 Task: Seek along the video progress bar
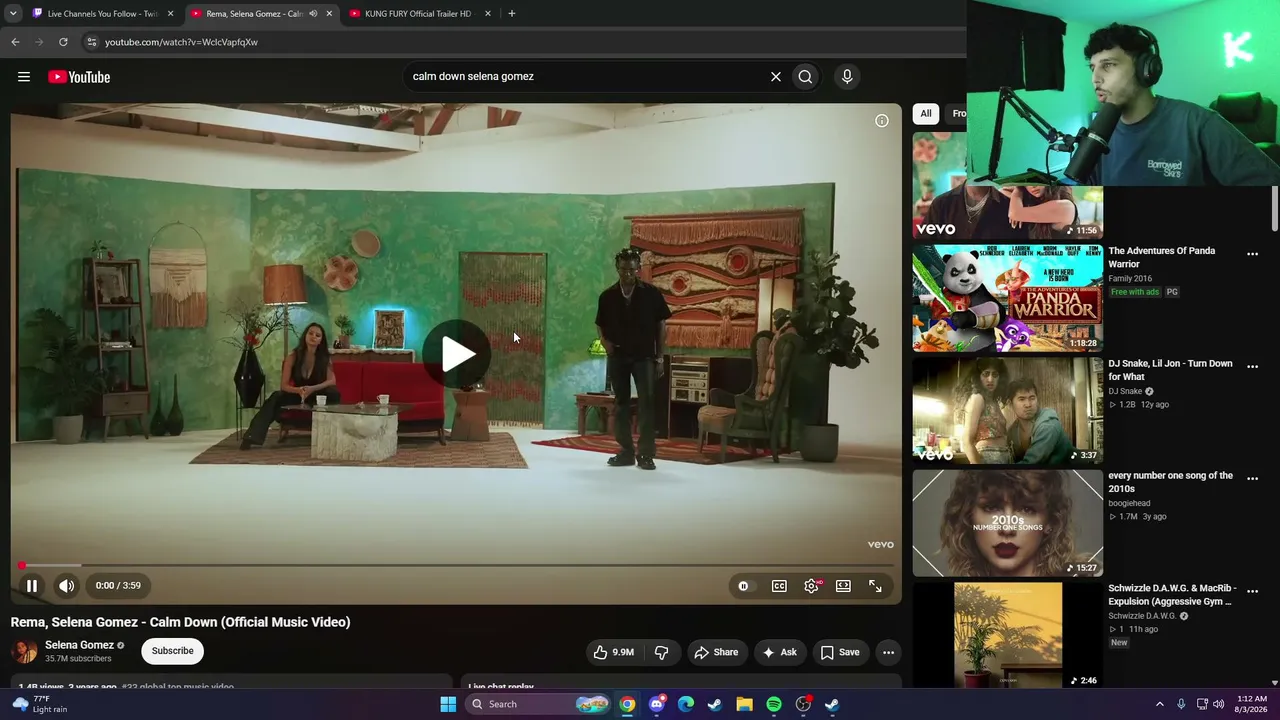point(456,566)
